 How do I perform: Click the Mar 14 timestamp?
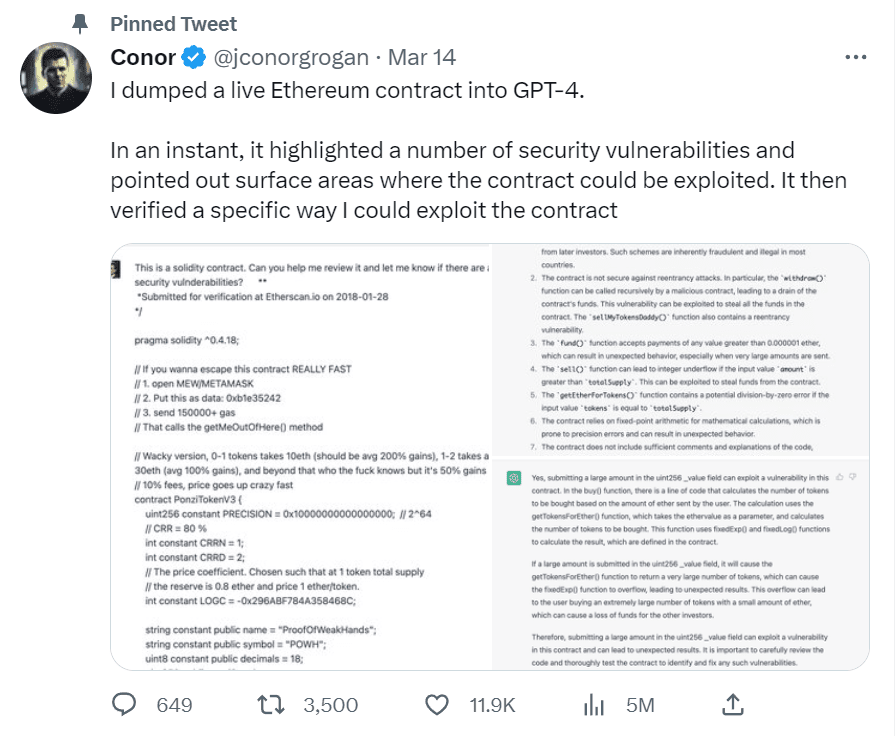[x=420, y=57]
